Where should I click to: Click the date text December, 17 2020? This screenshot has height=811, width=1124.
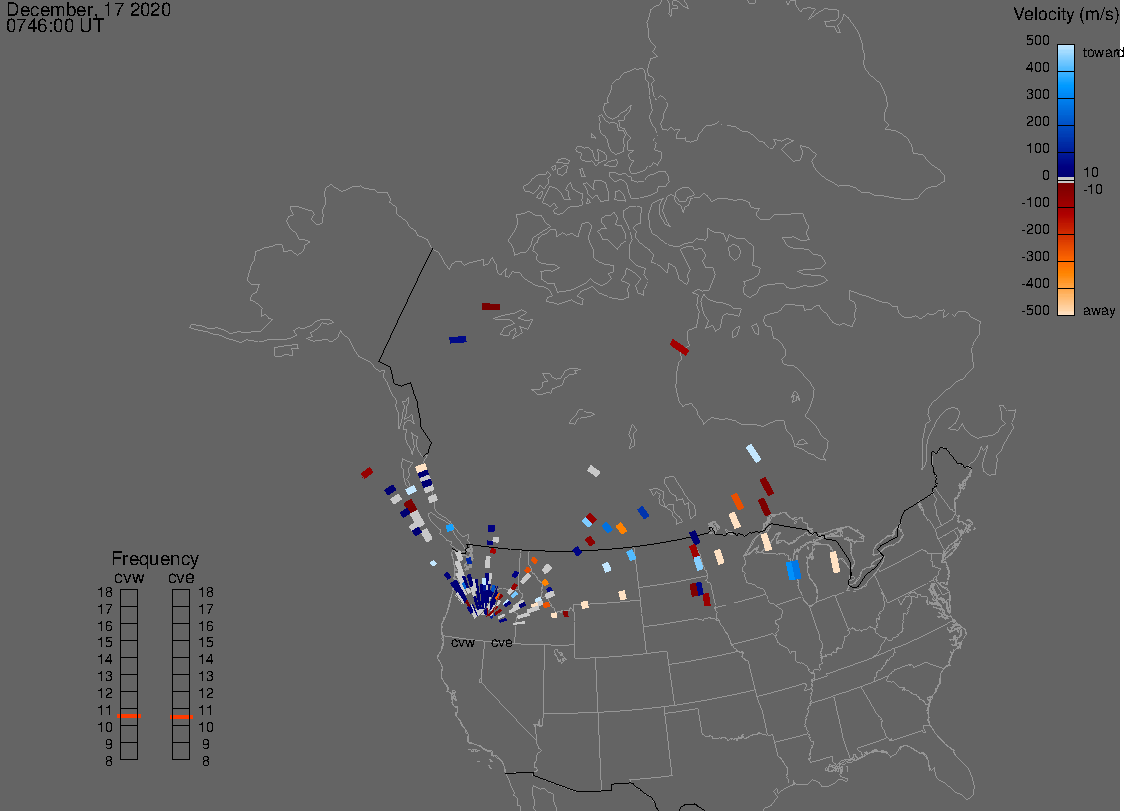[x=89, y=9]
